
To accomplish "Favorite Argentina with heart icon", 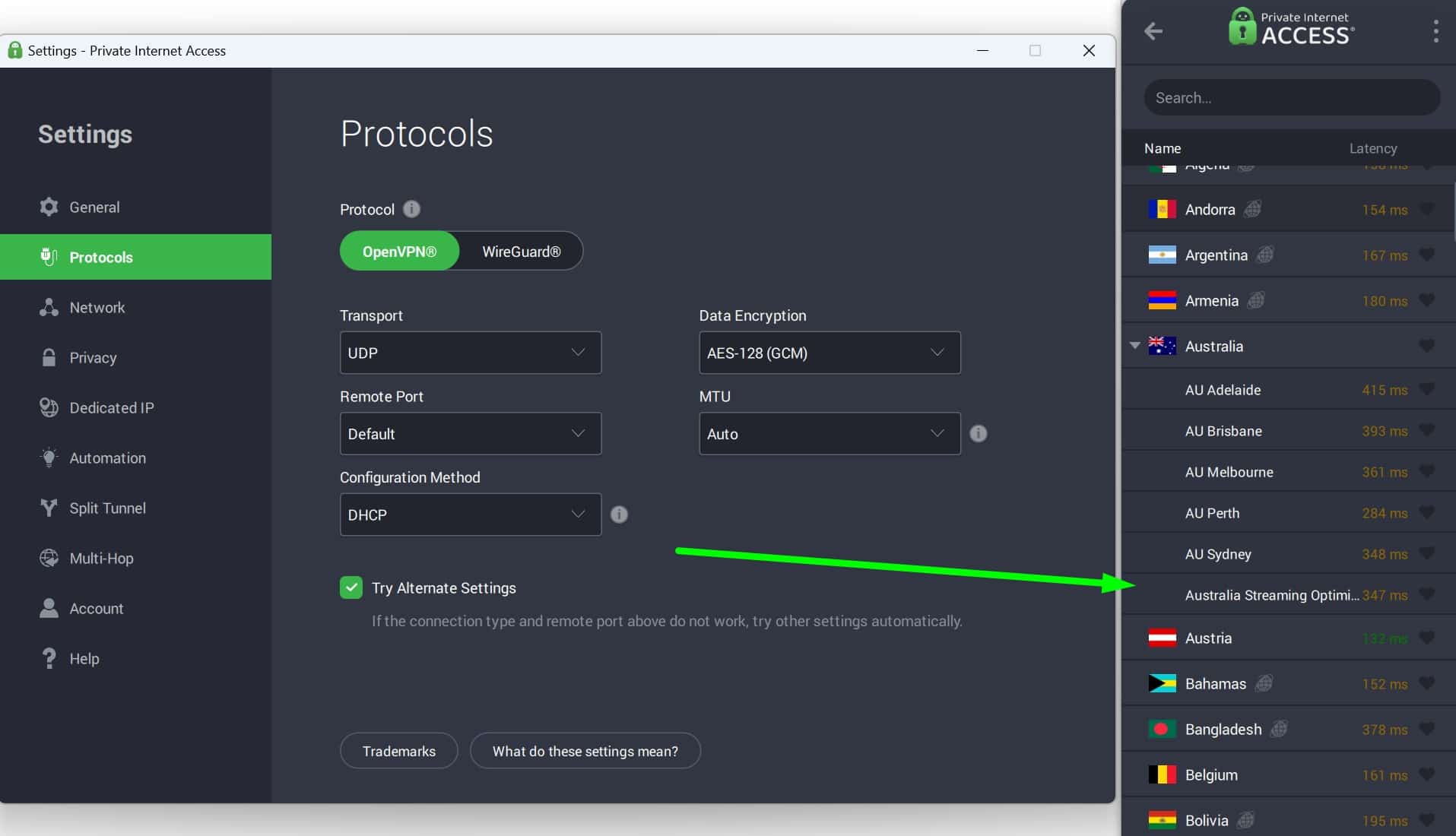I will 1427,255.
